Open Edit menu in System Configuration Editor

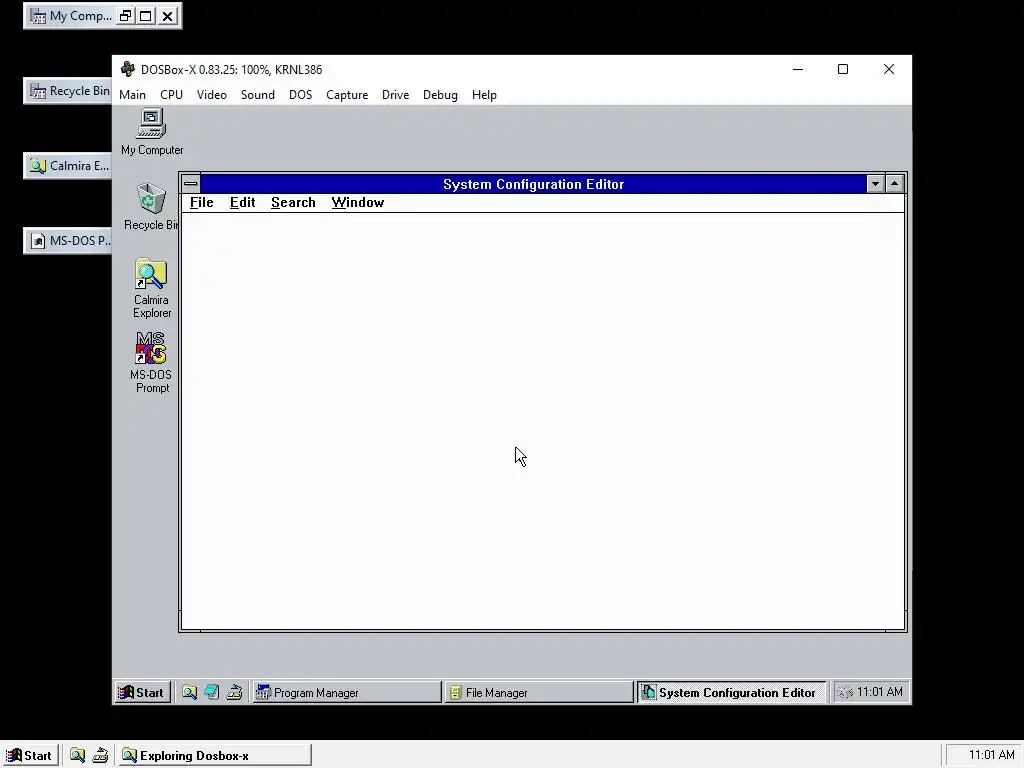coord(242,202)
